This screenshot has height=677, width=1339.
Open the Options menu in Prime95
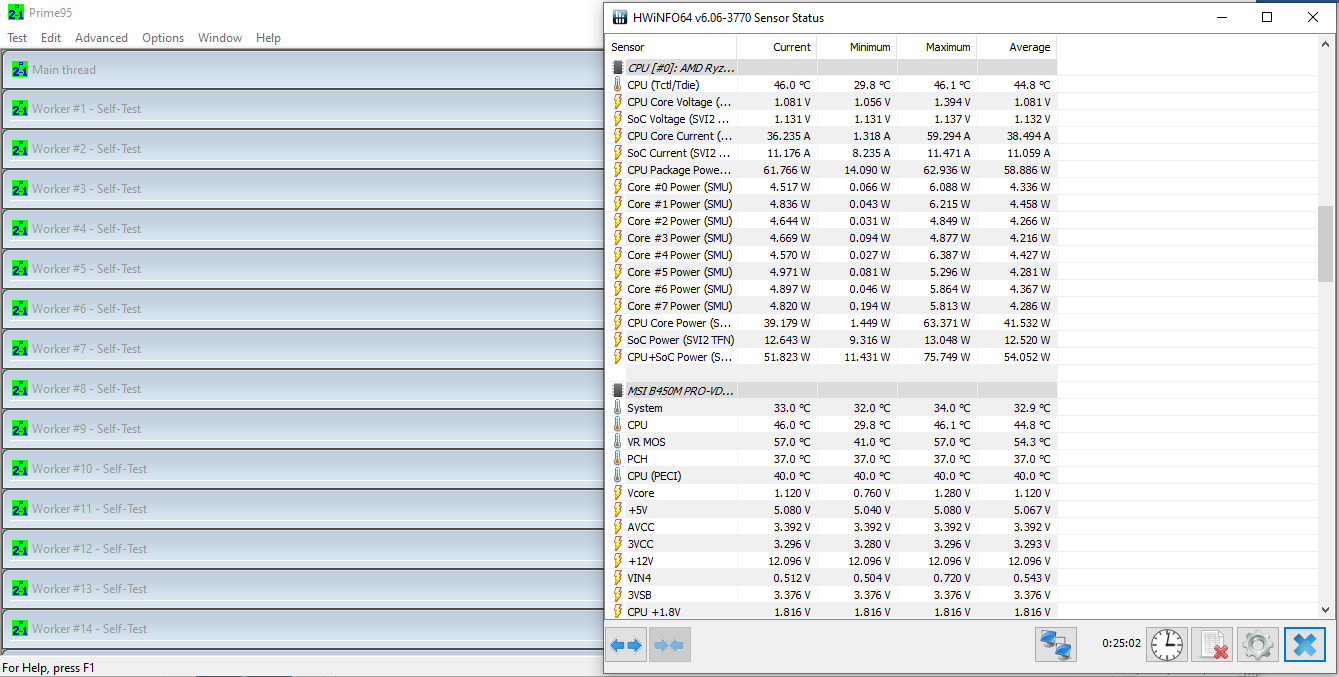[x=163, y=38]
